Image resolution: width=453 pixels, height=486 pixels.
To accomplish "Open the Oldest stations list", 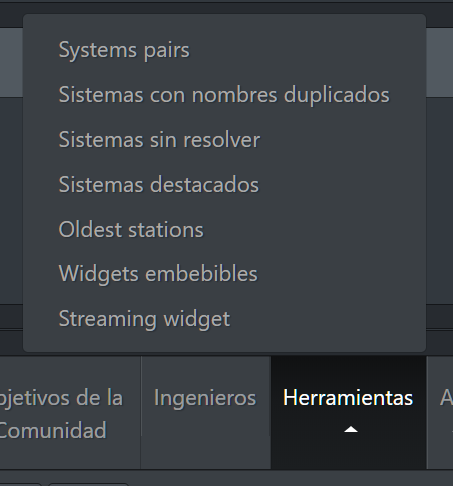I will click(131, 229).
